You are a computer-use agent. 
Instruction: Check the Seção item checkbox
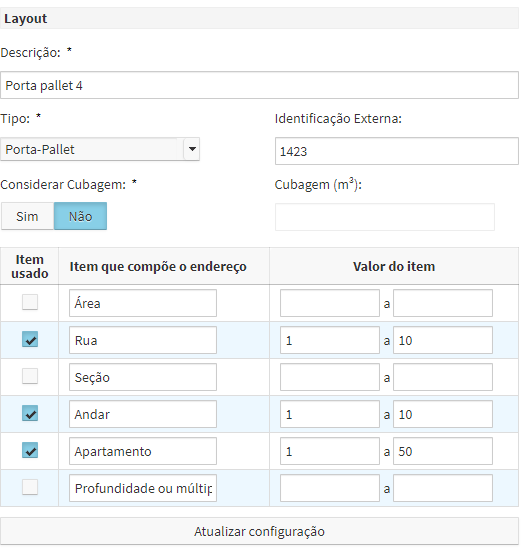point(30,376)
